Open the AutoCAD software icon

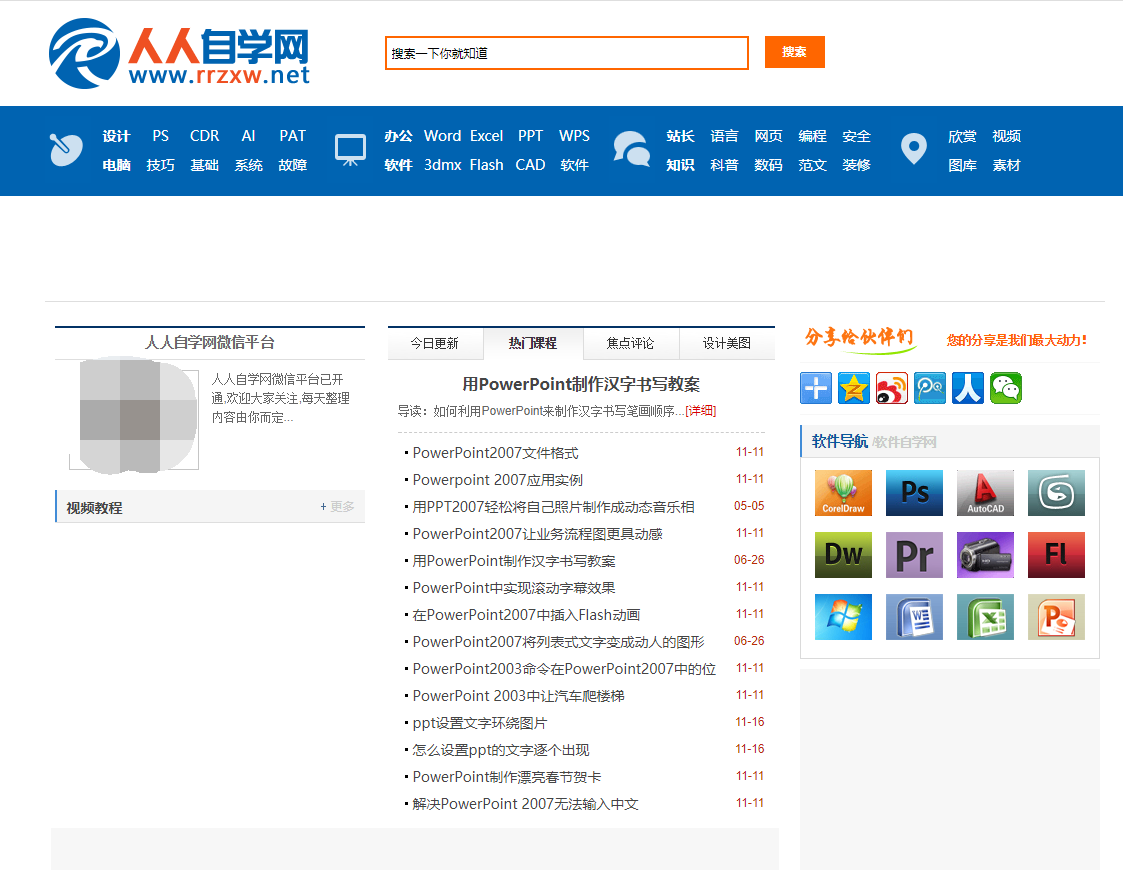[x=985, y=493]
